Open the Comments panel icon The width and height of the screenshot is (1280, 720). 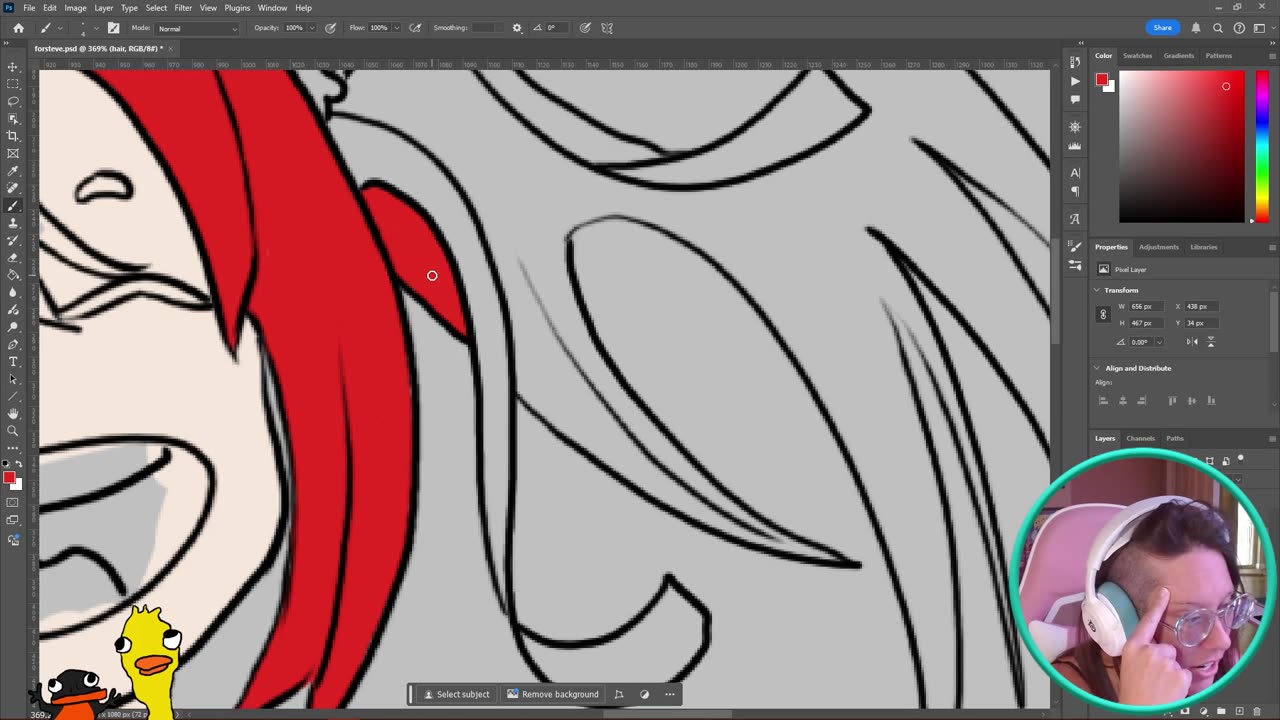(x=1075, y=99)
